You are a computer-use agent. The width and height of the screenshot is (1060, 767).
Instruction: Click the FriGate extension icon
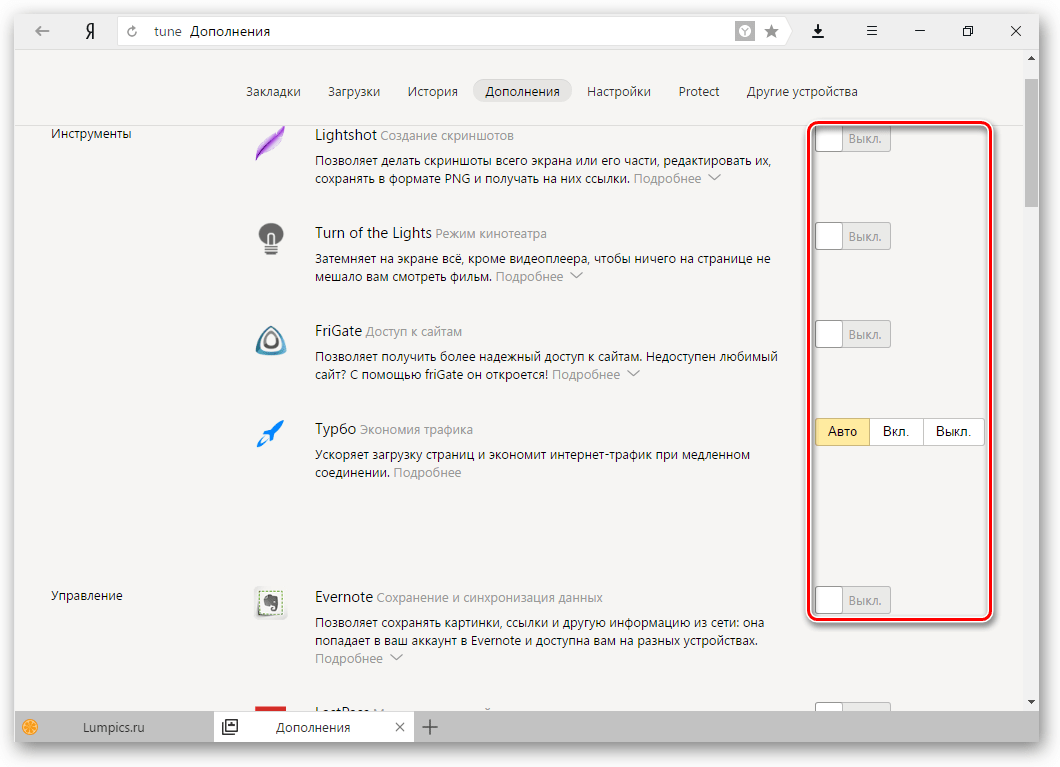click(x=270, y=340)
